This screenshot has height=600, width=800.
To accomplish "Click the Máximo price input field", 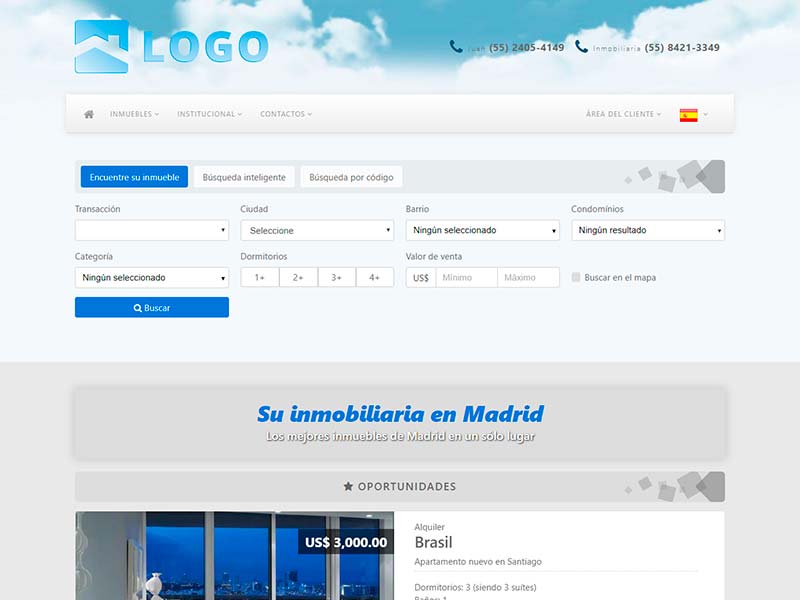I will [x=529, y=278].
